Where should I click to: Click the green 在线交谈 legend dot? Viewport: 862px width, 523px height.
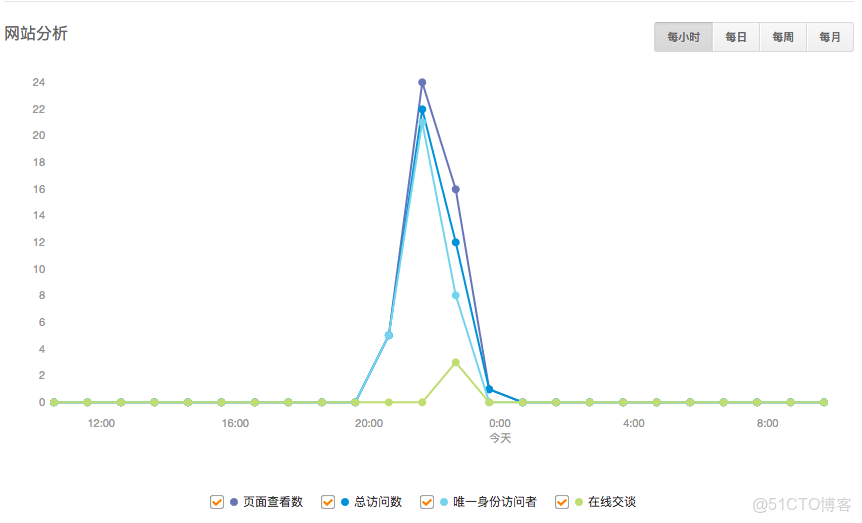coord(579,502)
